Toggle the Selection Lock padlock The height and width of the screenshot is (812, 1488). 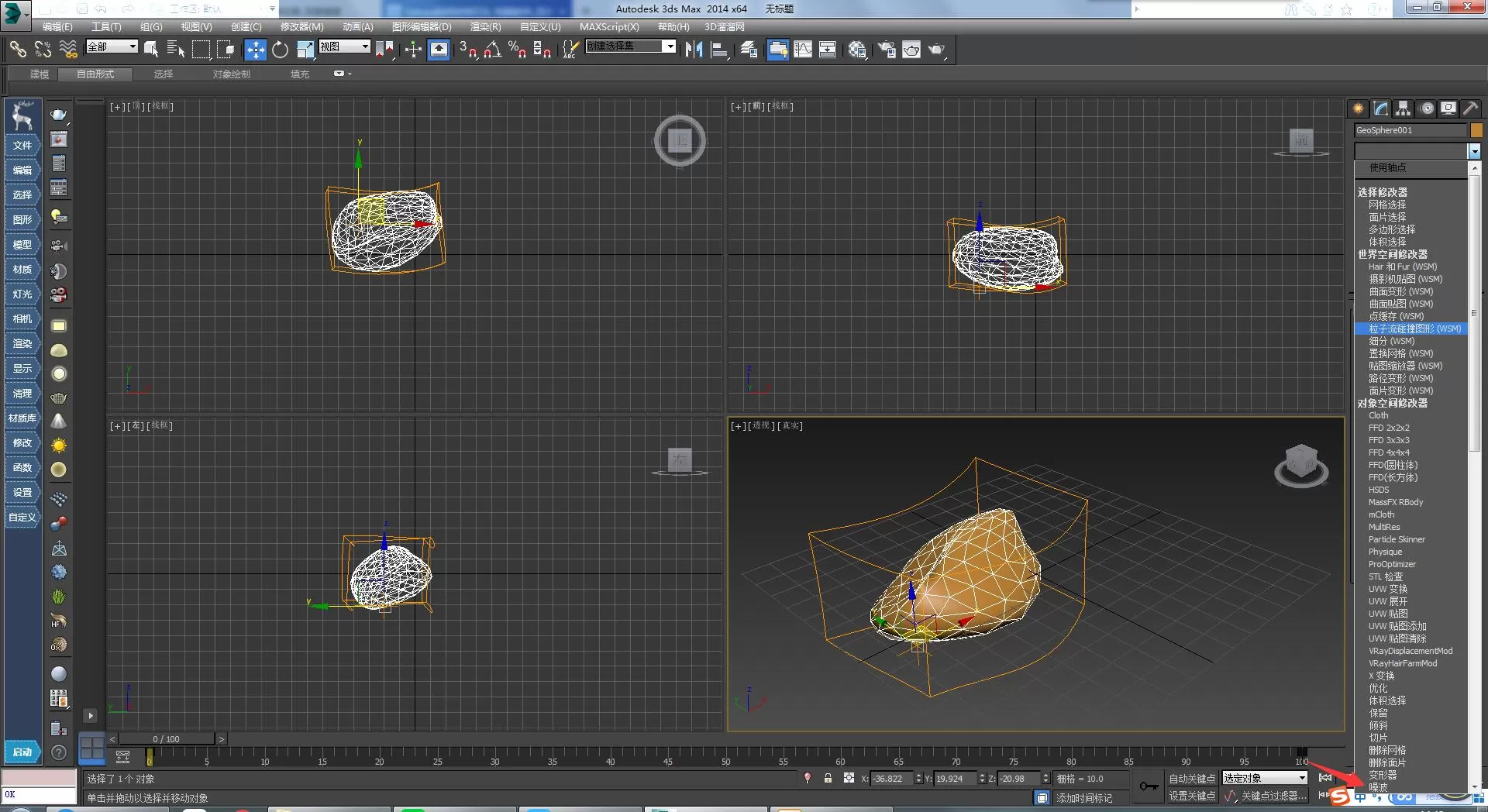[828, 778]
